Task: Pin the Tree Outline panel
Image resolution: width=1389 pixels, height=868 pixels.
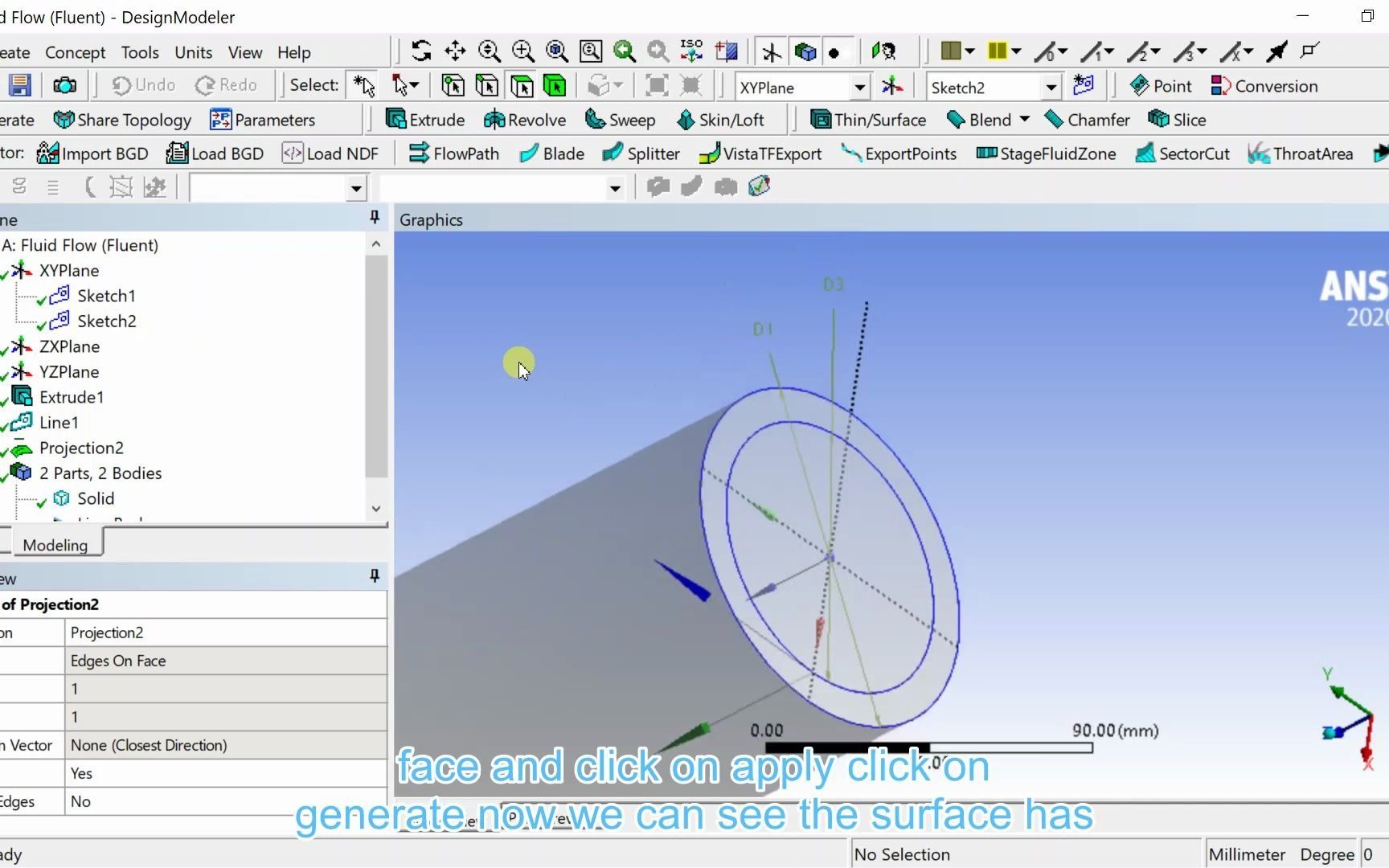Action: pos(374,218)
